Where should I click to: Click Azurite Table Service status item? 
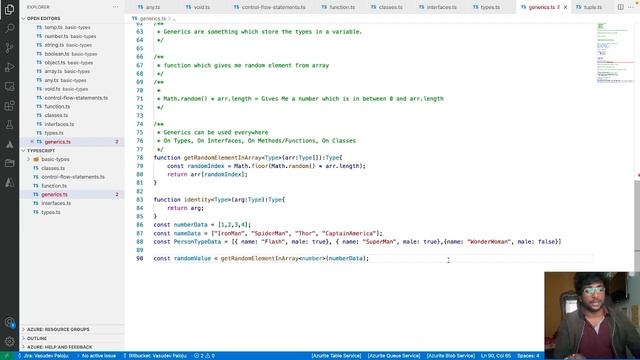click(336, 356)
